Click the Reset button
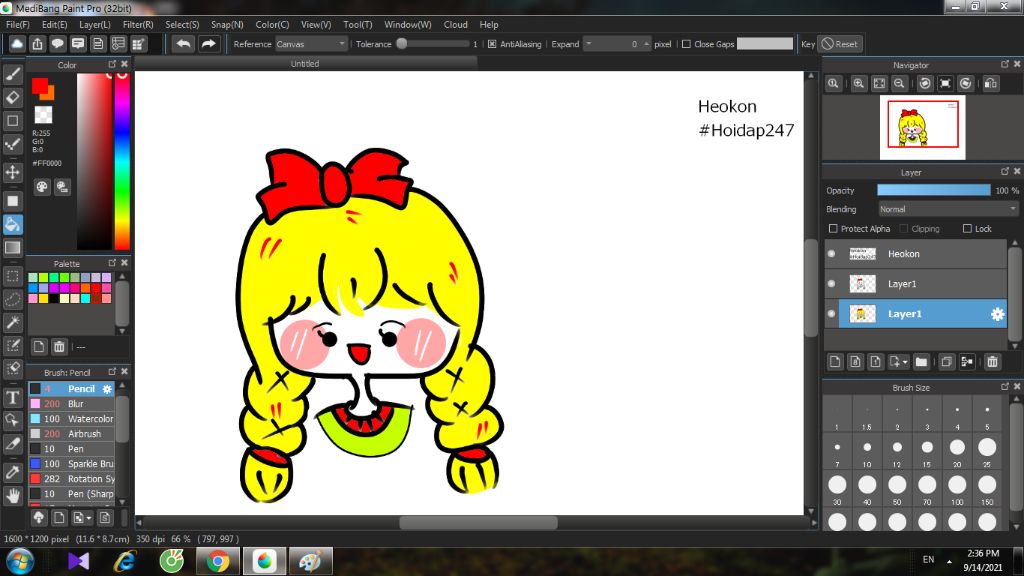Screen dimensions: 1024x576 point(840,44)
